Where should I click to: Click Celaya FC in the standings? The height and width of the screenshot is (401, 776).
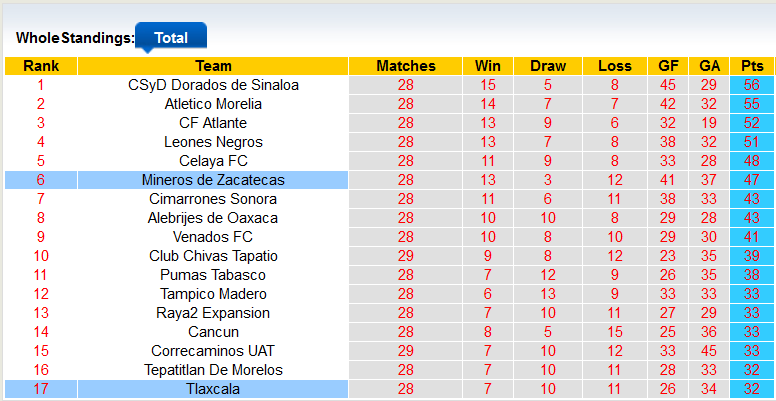pos(213,161)
